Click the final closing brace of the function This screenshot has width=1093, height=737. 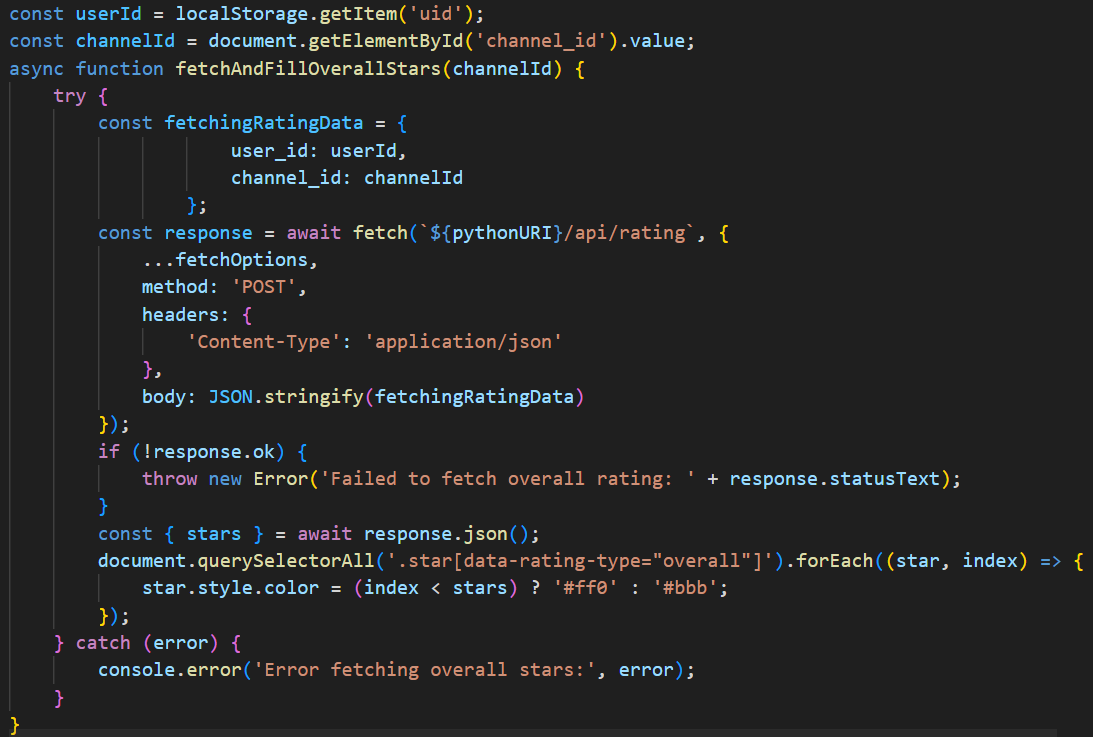[15, 724]
